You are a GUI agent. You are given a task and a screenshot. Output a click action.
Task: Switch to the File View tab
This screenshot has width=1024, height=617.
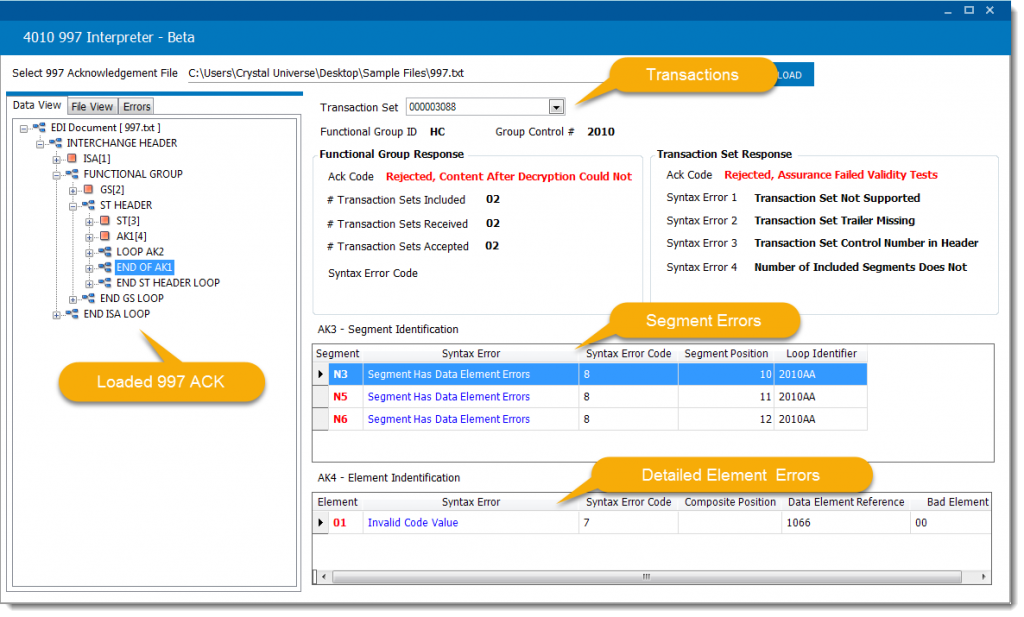click(92, 105)
